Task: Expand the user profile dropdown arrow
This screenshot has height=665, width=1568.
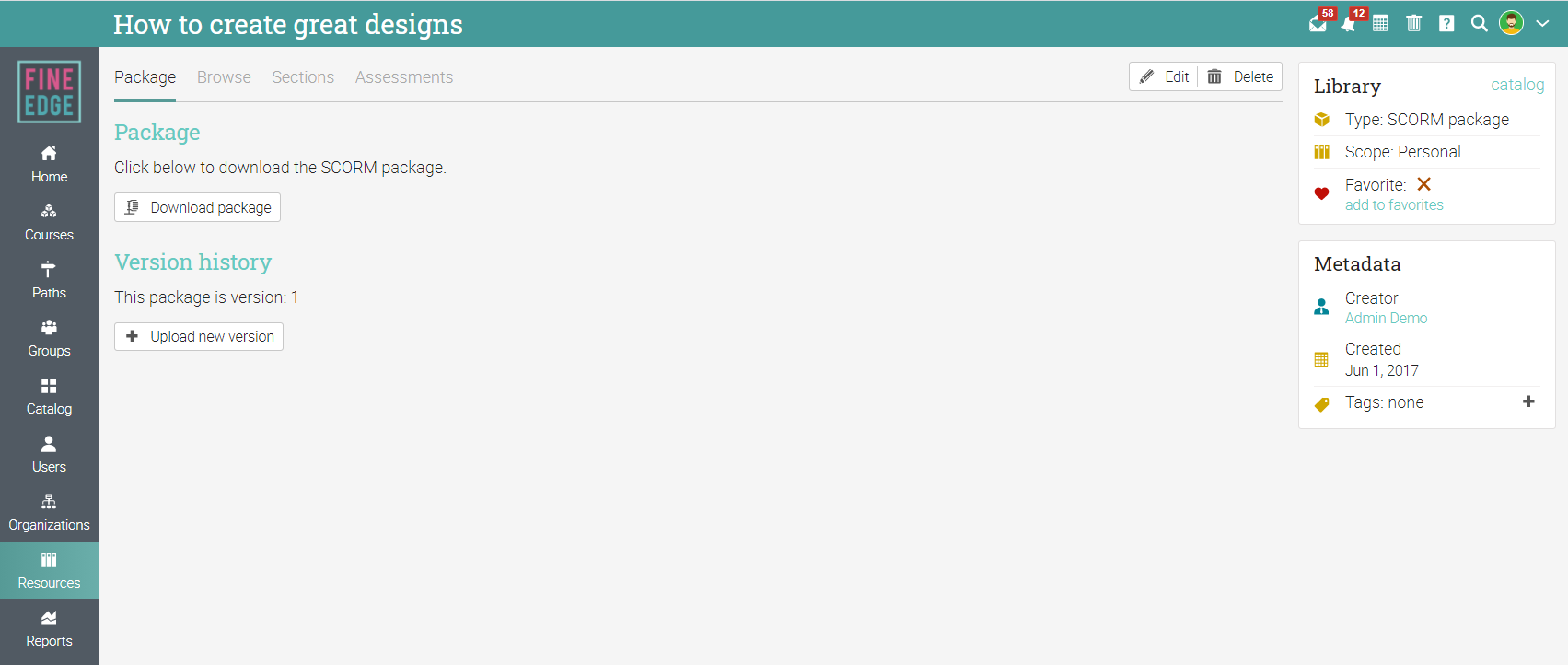Action: tap(1542, 24)
